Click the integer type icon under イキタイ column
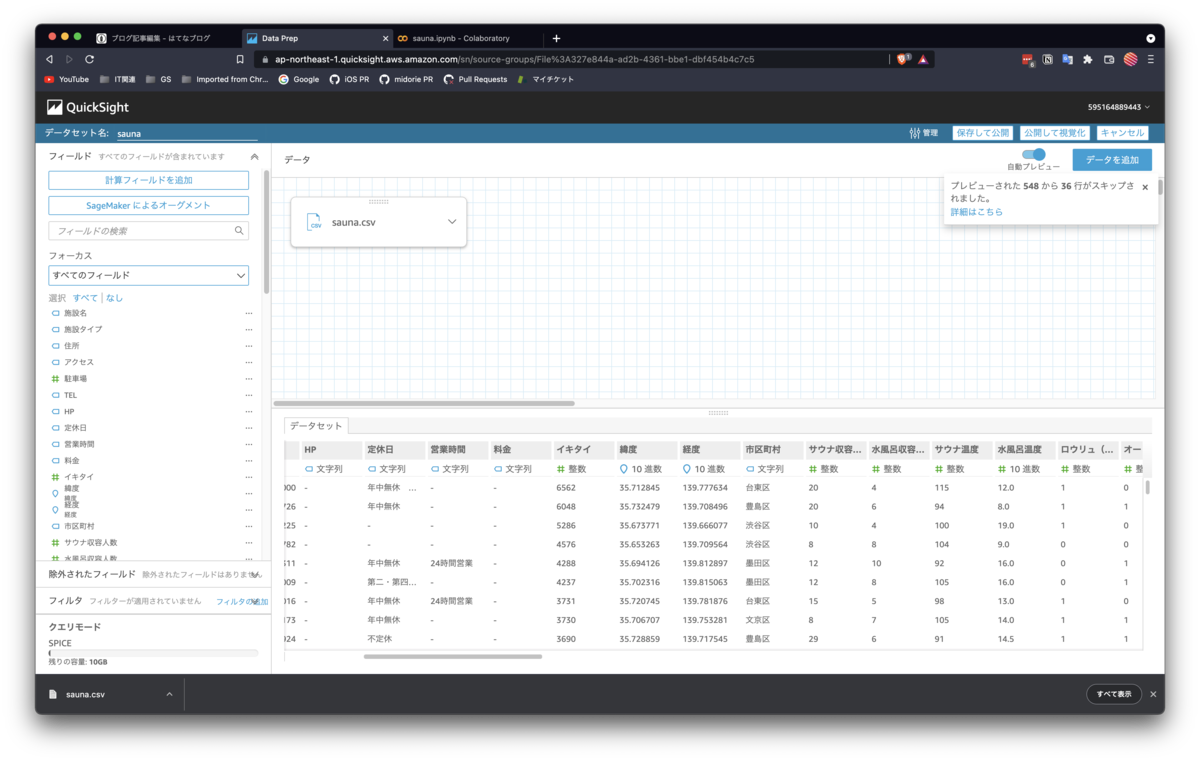The height and width of the screenshot is (761, 1200). tap(560, 468)
